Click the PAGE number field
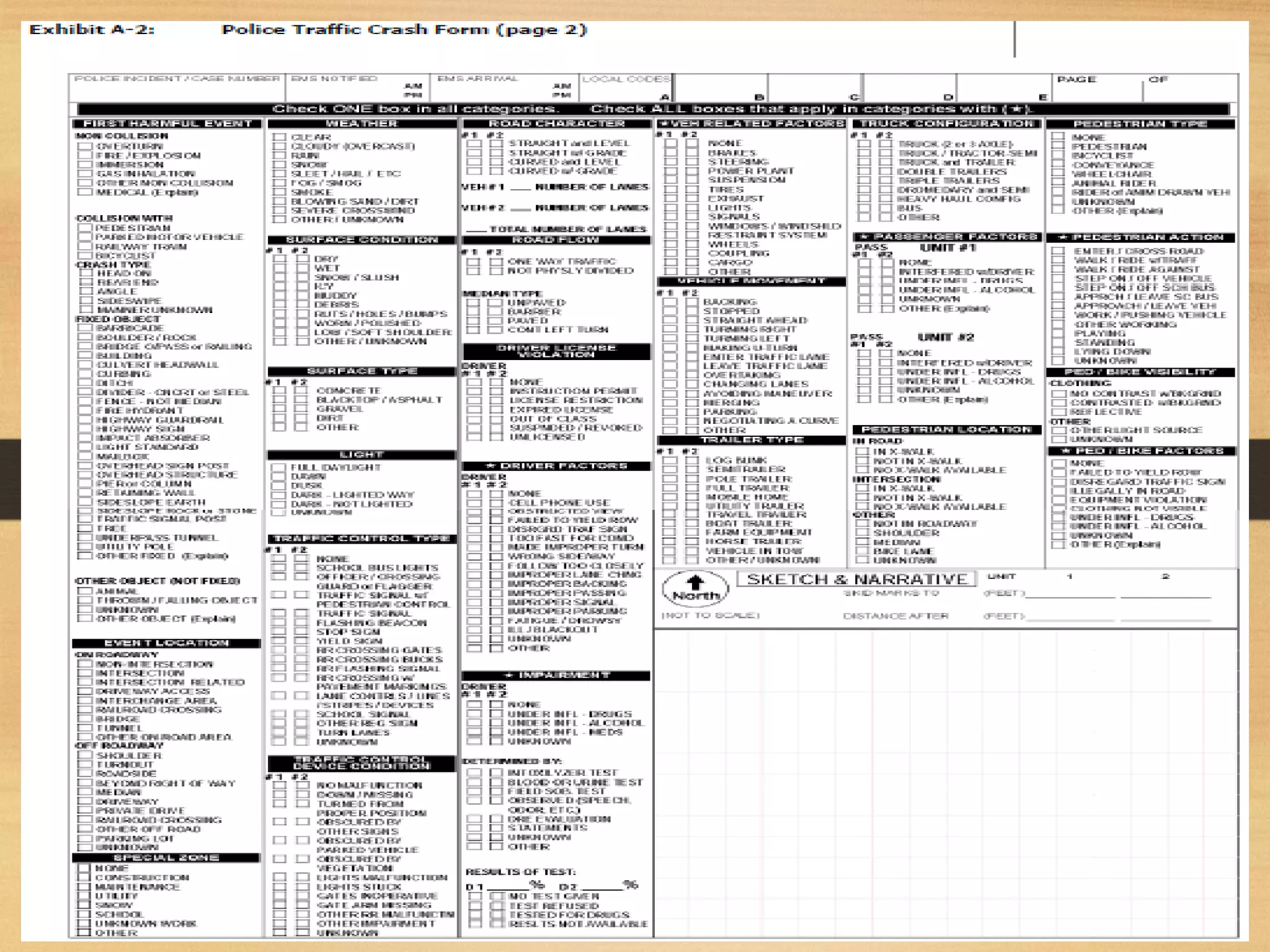This screenshot has width=1270, height=952. click(x=1098, y=92)
